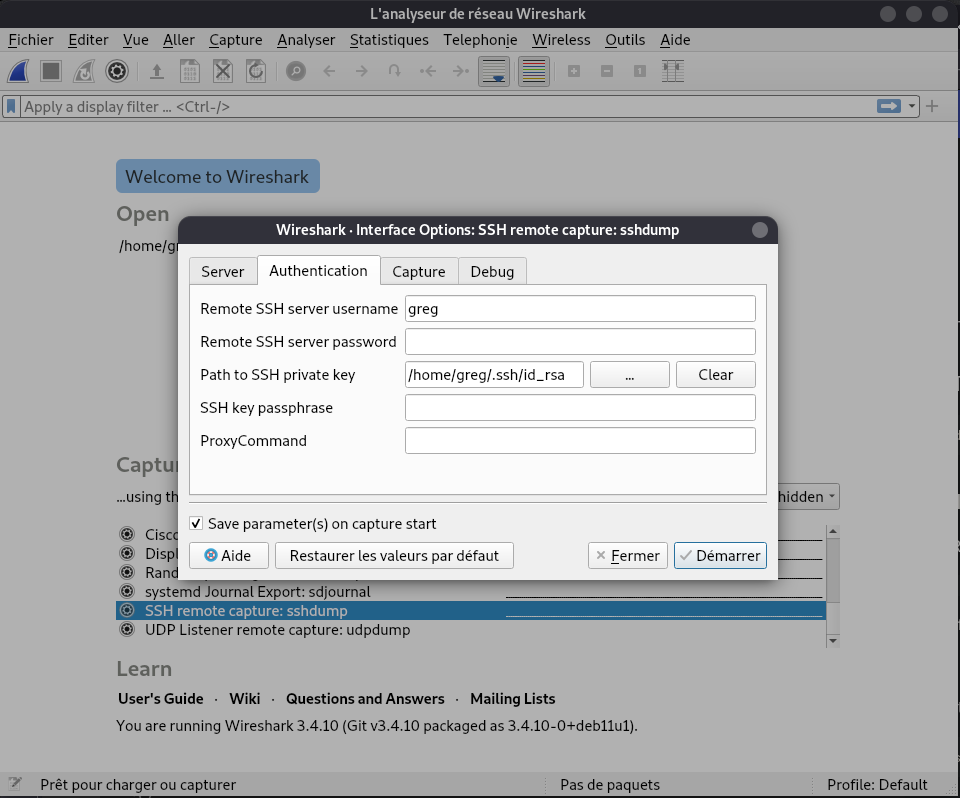Click the find packet magnifier icon
Viewport: 960px width, 798px height.
click(295, 71)
